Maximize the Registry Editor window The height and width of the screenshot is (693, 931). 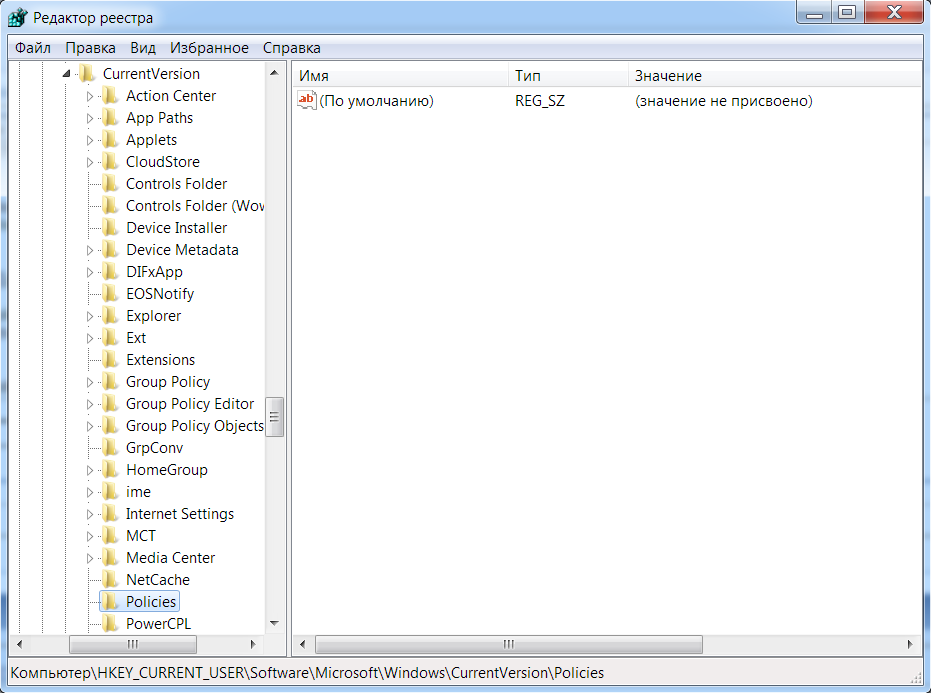(x=847, y=12)
